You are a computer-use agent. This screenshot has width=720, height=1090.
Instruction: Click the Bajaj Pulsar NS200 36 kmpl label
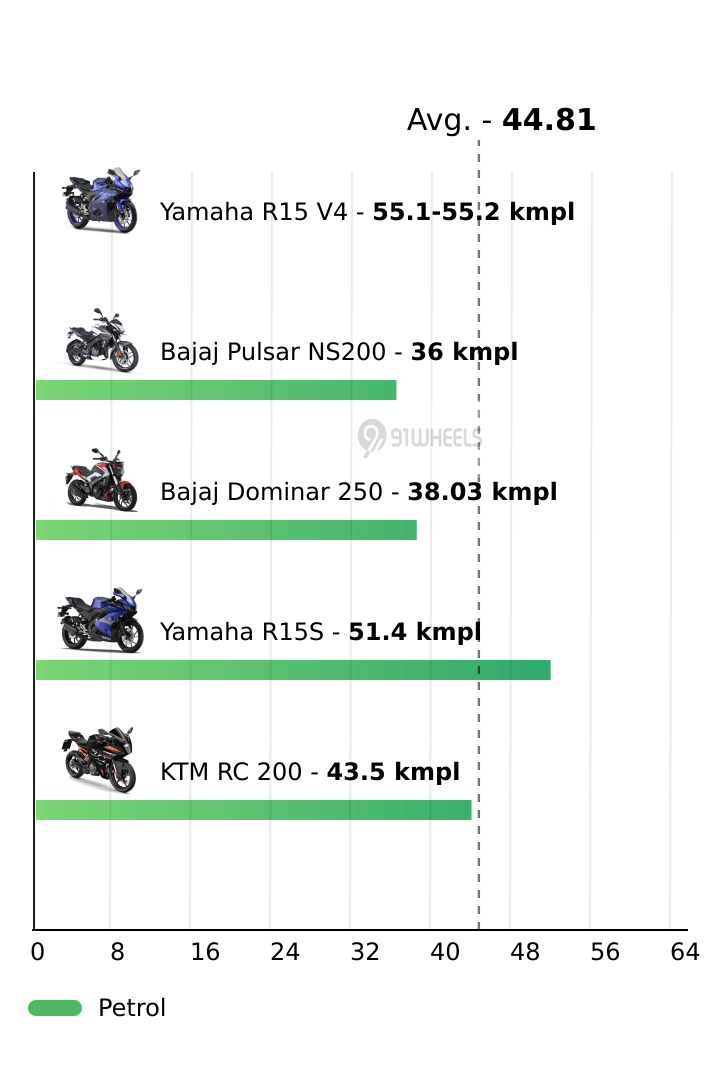(339, 352)
